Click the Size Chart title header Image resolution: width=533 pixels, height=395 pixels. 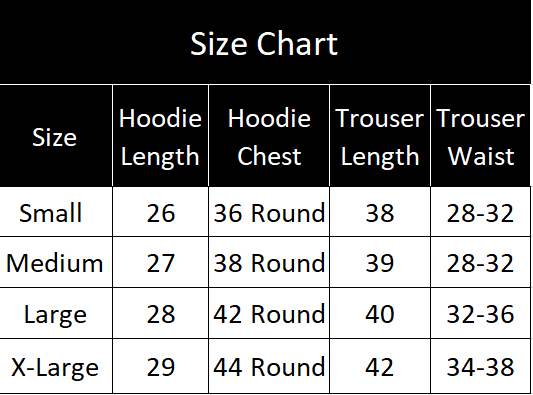click(x=265, y=42)
